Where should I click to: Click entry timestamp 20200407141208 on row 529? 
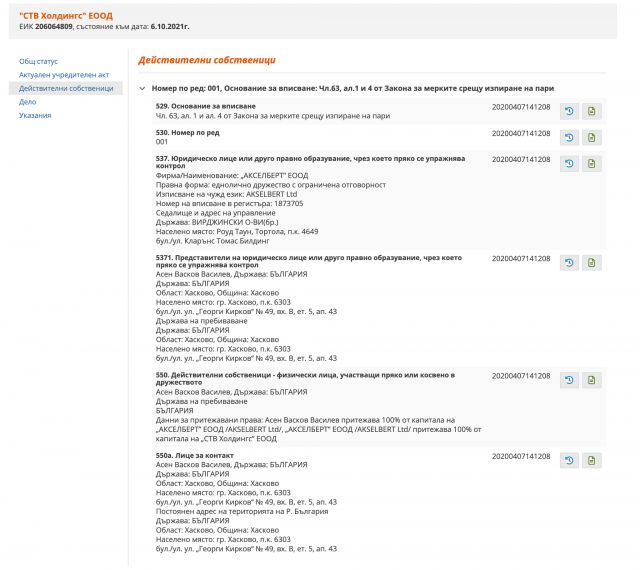(x=520, y=106)
